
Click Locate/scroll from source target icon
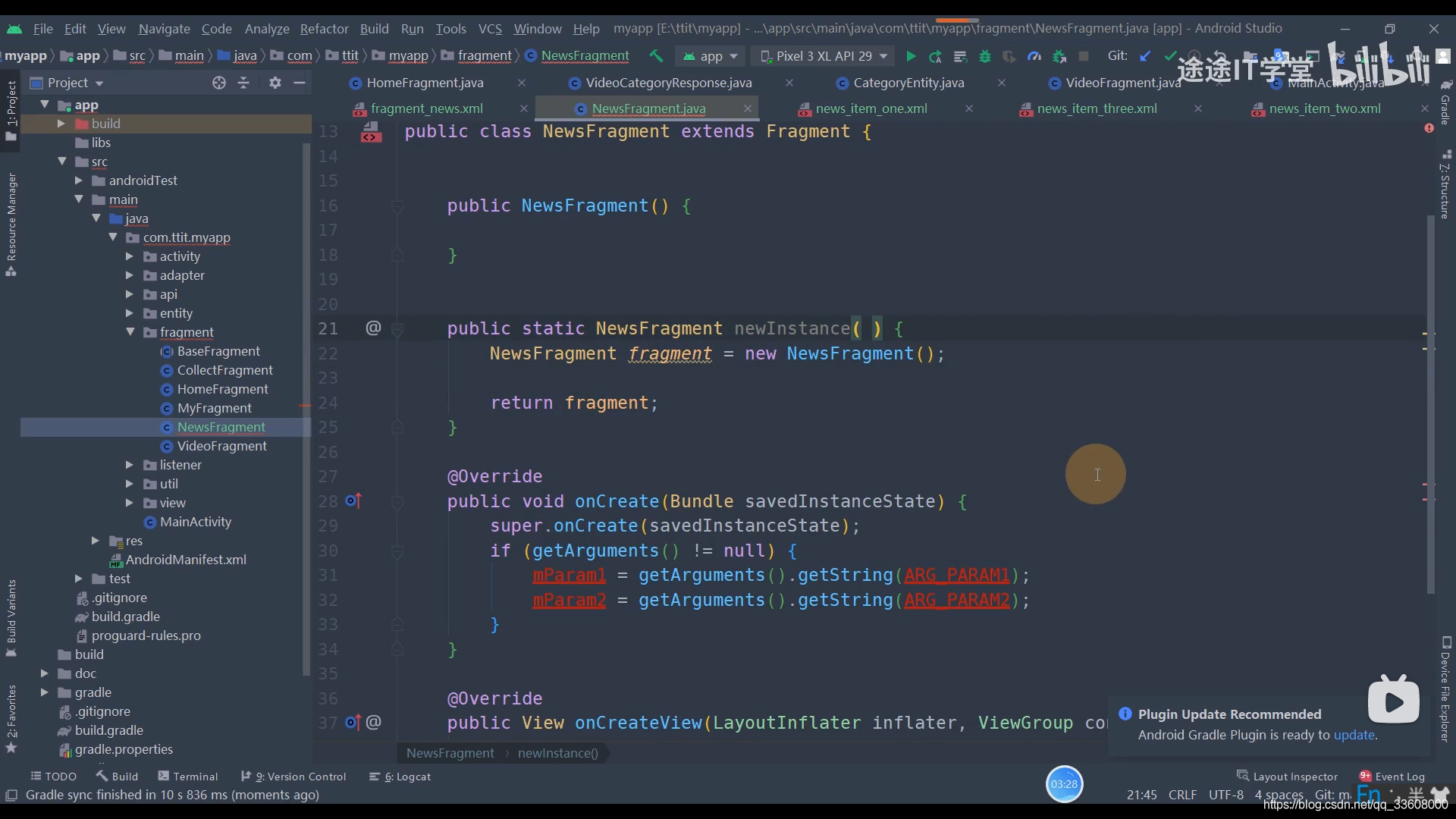click(x=219, y=83)
